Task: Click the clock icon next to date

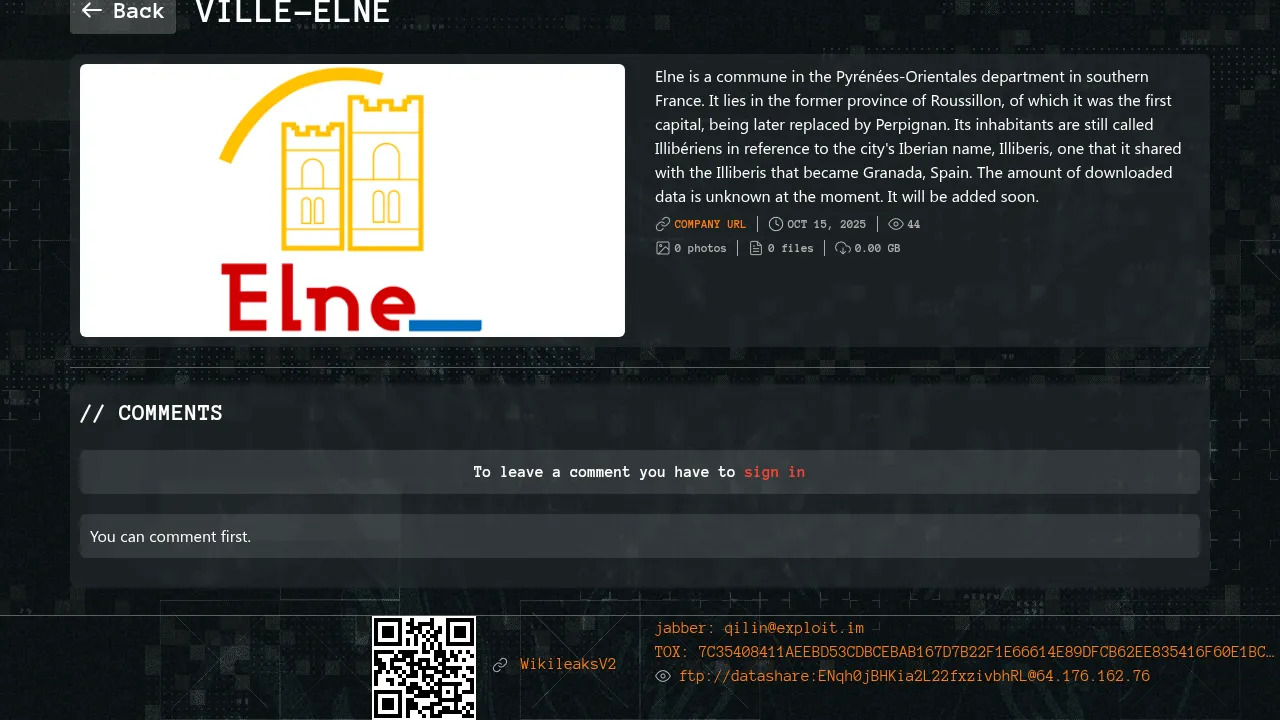Action: (x=776, y=224)
